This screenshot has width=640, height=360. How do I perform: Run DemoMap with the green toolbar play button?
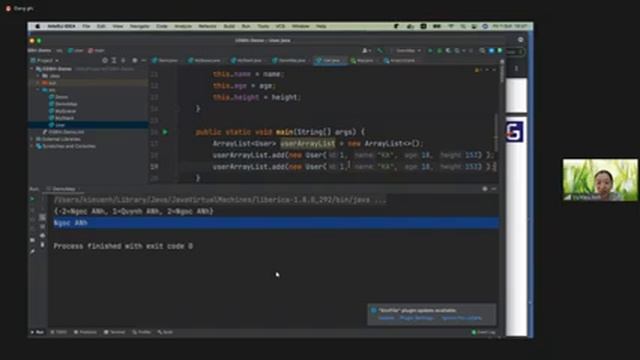click(430, 51)
